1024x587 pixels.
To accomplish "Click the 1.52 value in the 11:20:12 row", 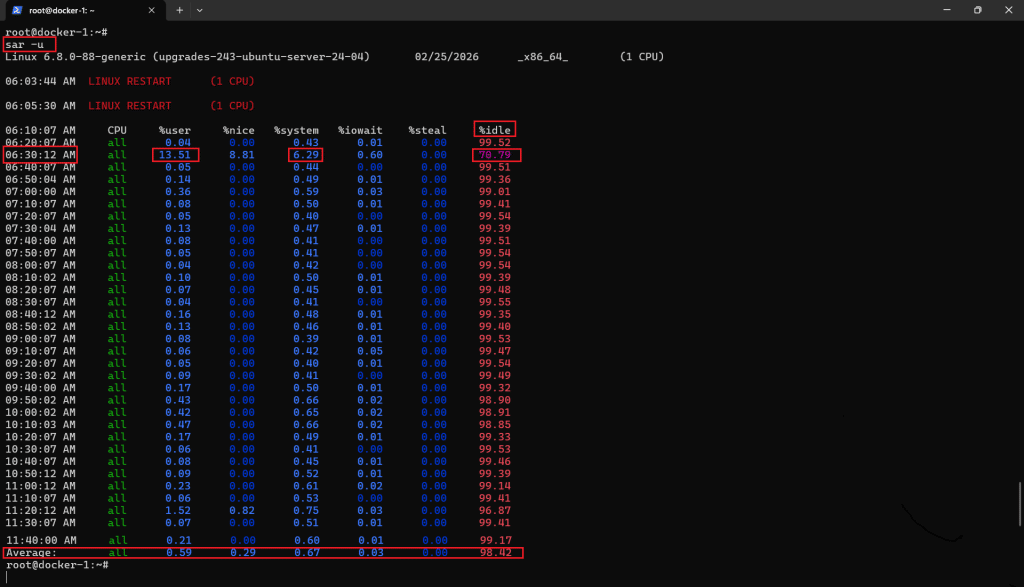I will click(x=176, y=510).
